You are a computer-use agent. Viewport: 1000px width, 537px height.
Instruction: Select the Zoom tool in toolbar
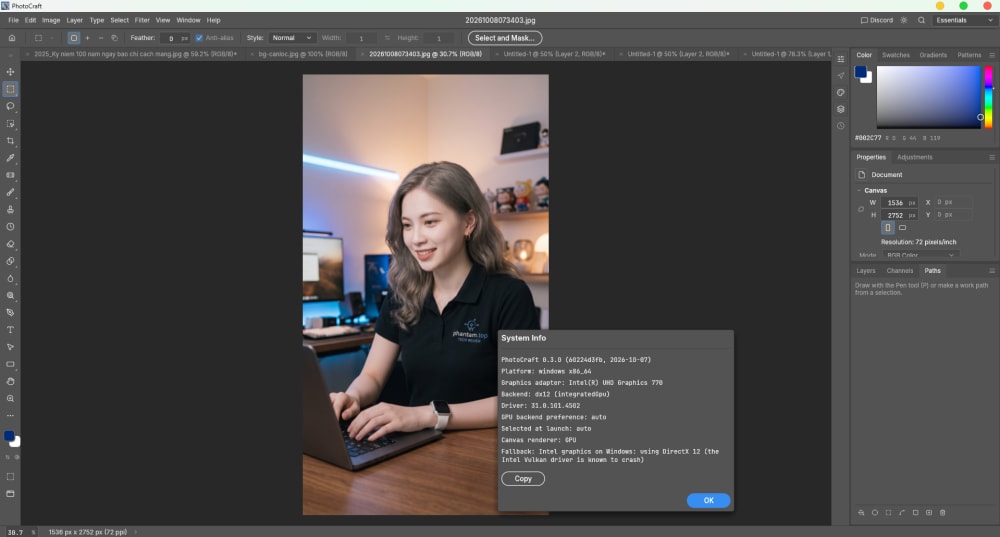10,399
